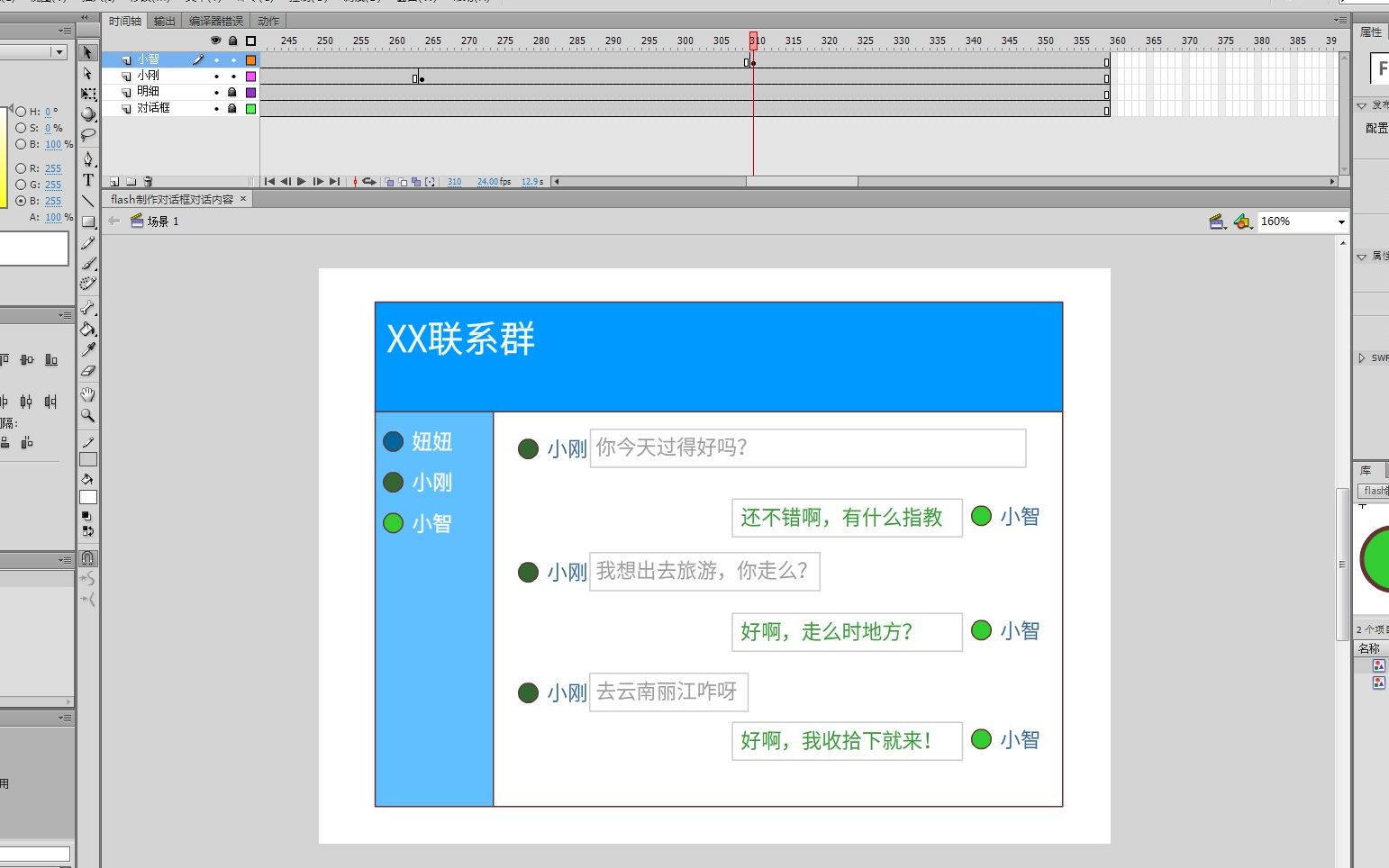This screenshot has width=1389, height=868.
Task: Select the Pen tool
Action: click(x=87, y=159)
